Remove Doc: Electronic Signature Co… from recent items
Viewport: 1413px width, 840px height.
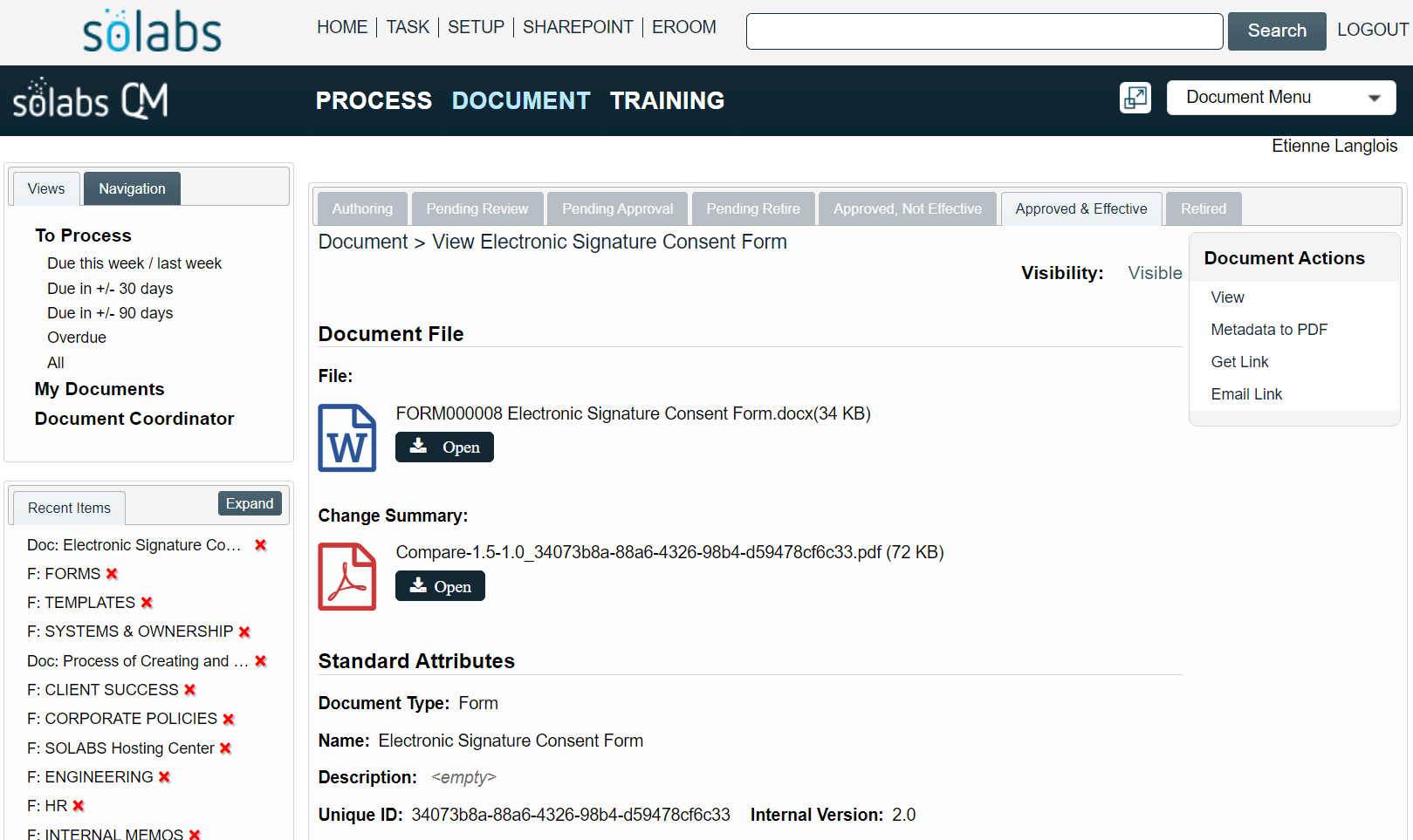click(260, 545)
